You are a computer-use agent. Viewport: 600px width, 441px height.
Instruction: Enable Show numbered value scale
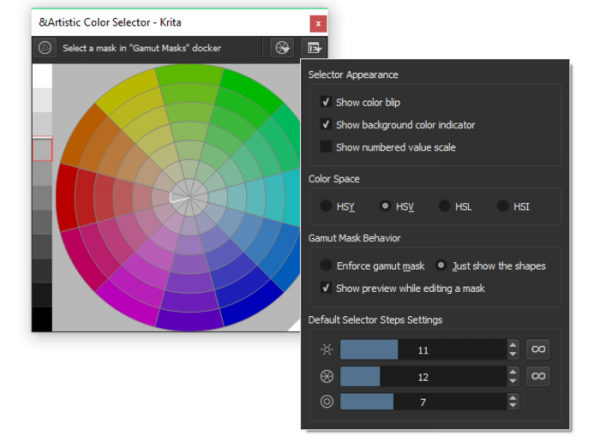tap(326, 147)
